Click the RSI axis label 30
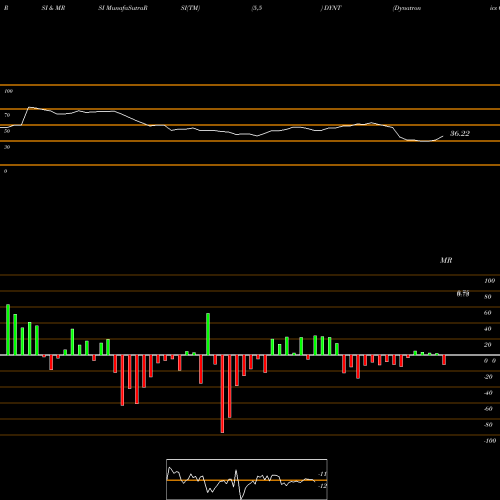The width and height of the screenshot is (500, 500). tap(7, 147)
